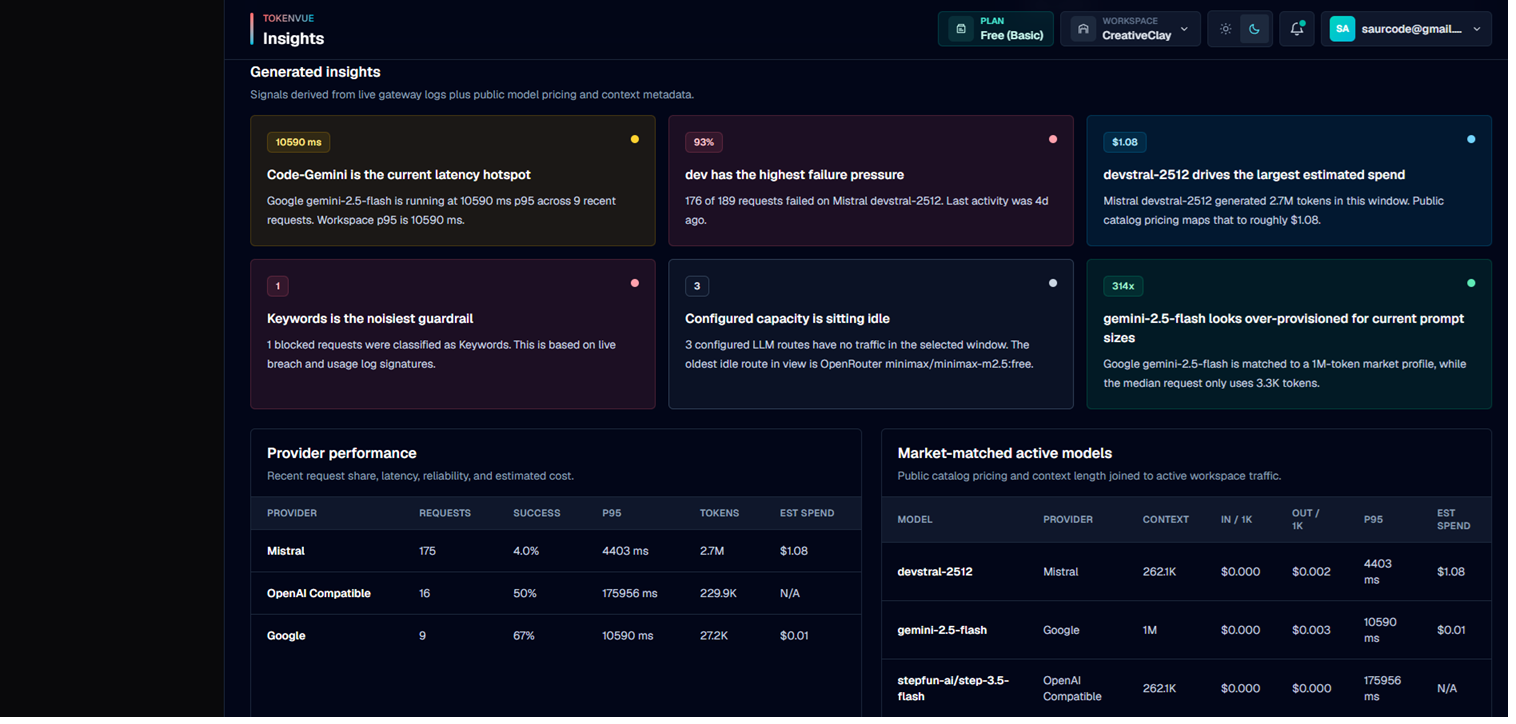This screenshot has width=1516, height=724.
Task: Open 'Code-Gemini is the current latency hotspot' insight
Action: pos(399,174)
